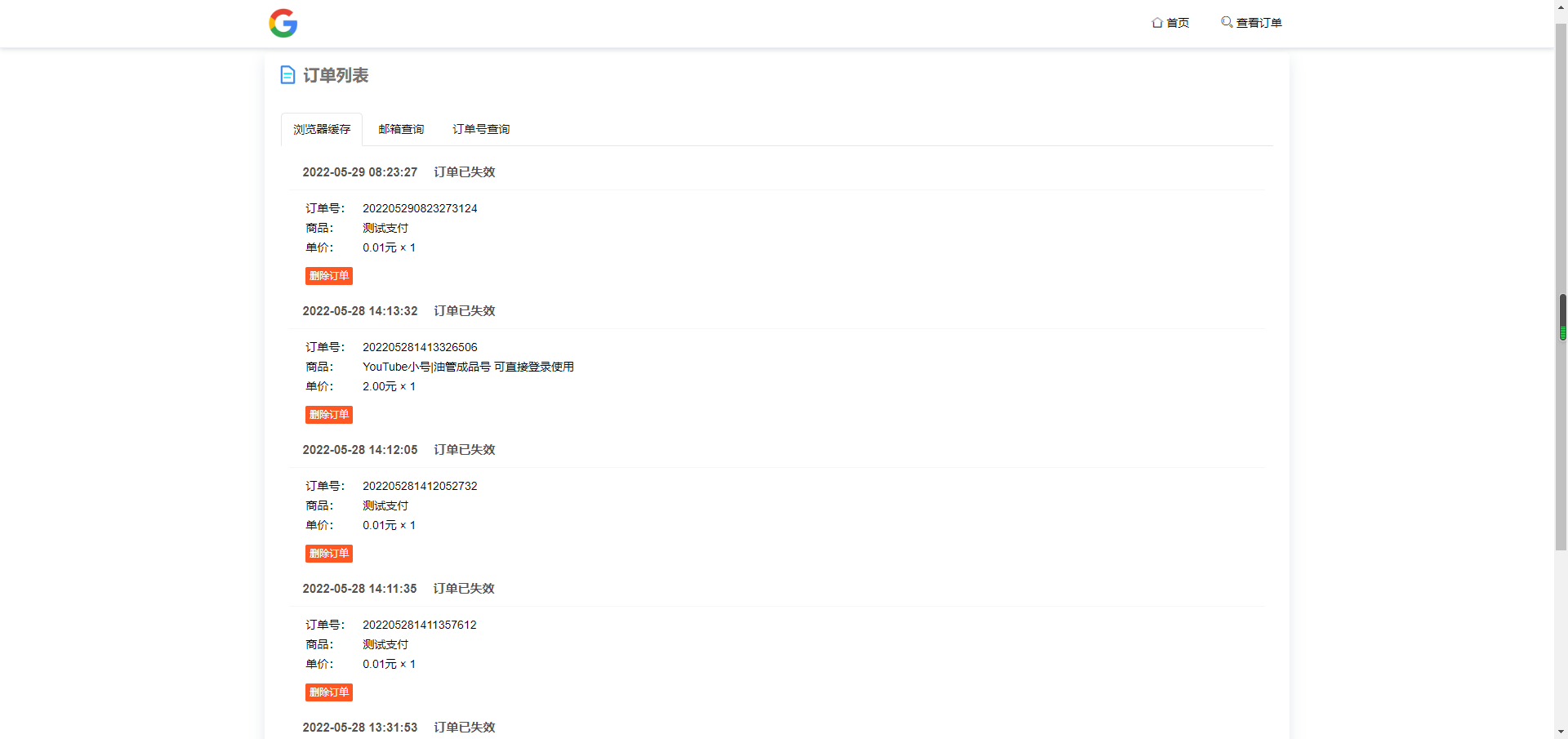Click 测试支付 product of order 202205281411357612

tap(385, 644)
